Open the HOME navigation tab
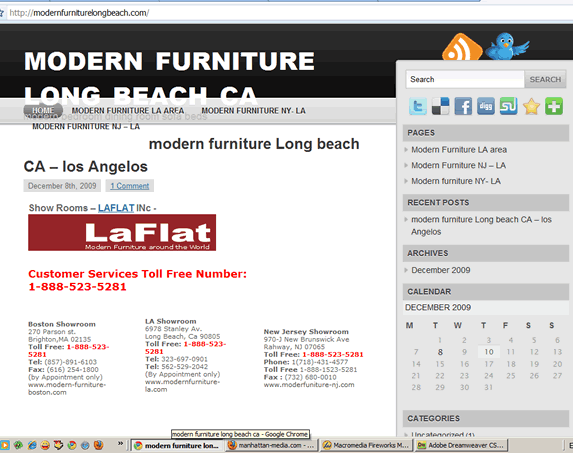The width and height of the screenshot is (573, 453). point(43,110)
